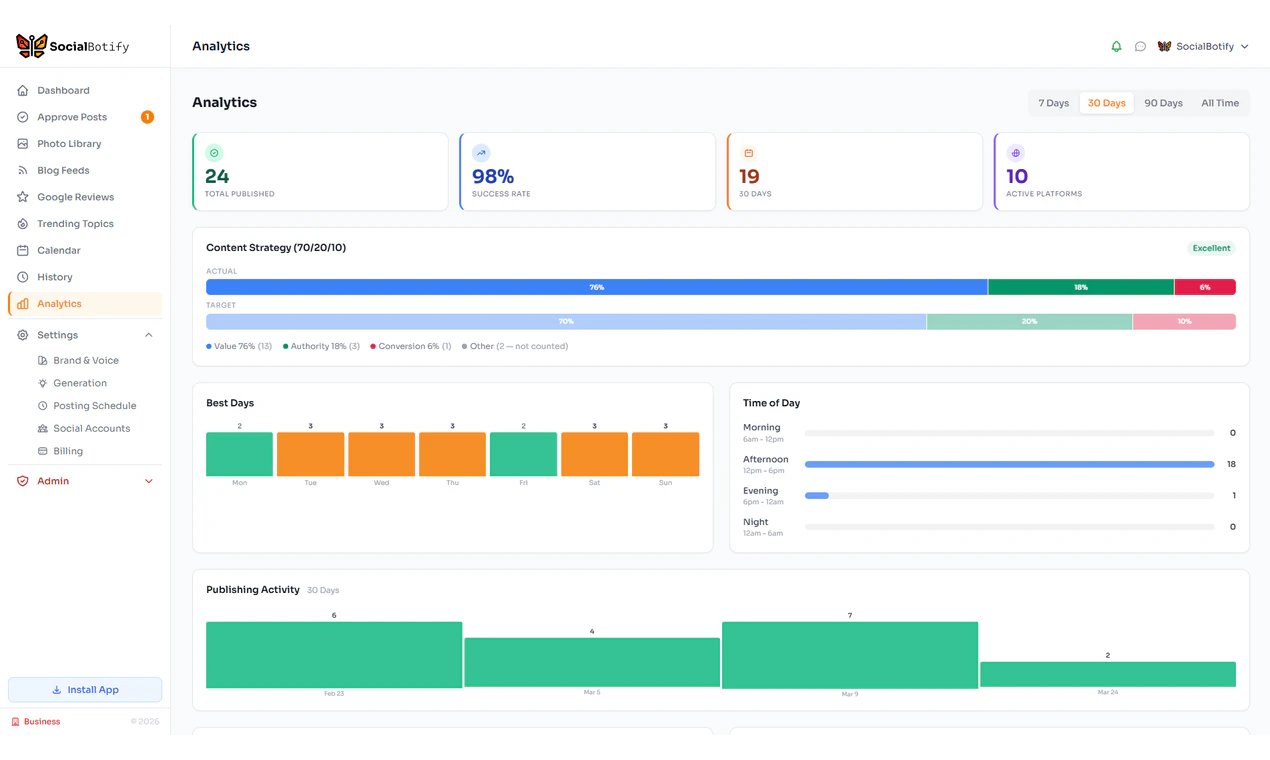Open Social Accounts settings
This screenshot has height=760, width=1270.
(x=91, y=428)
